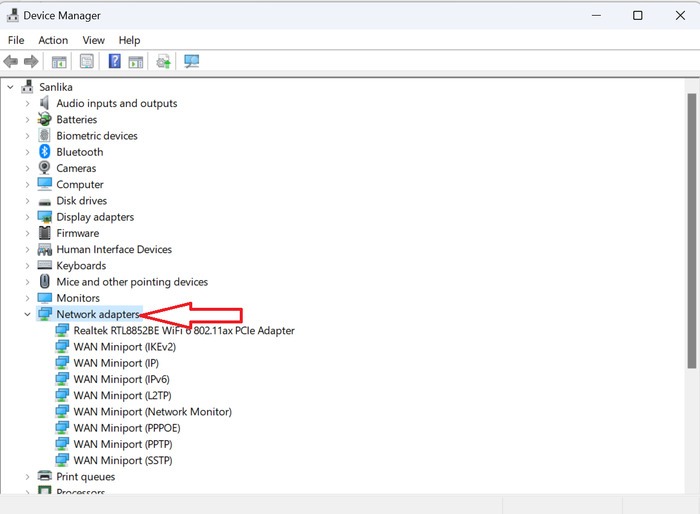700x514 pixels.
Task: Select the Human Interface Devices label
Action: [x=114, y=249]
